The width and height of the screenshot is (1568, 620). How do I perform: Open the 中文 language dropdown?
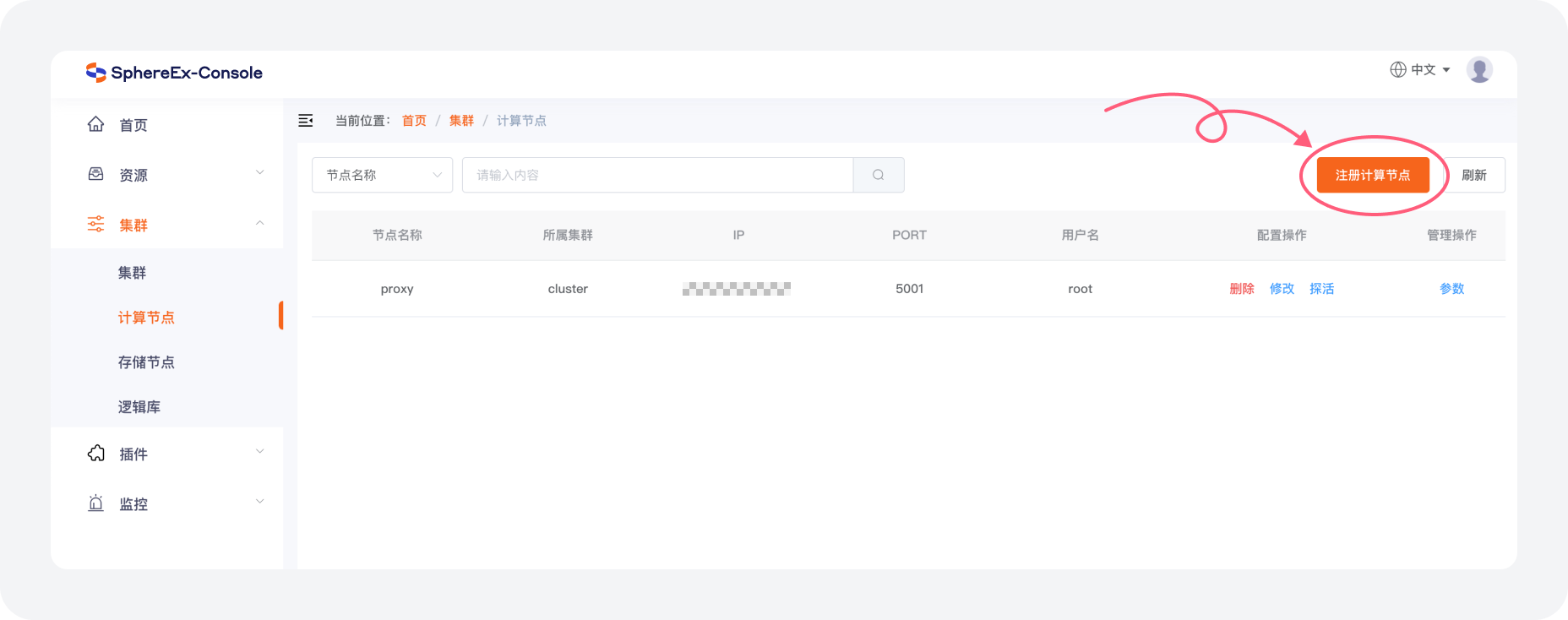coord(1421,70)
